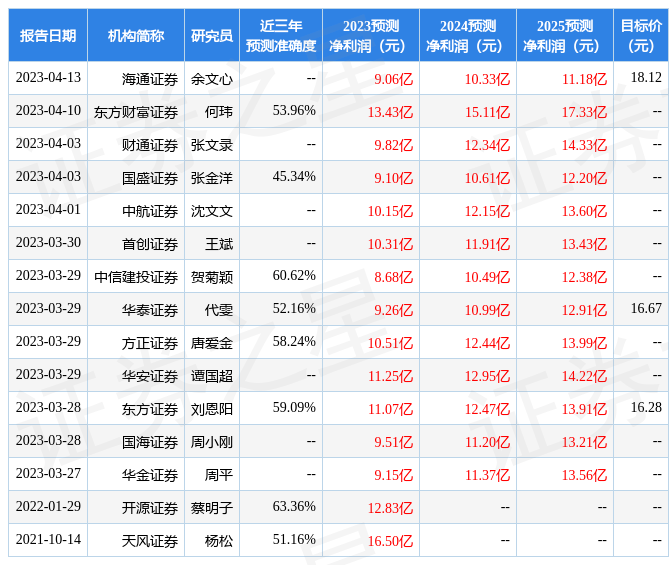Select the 2023-03-30 report date cell

click(48, 243)
